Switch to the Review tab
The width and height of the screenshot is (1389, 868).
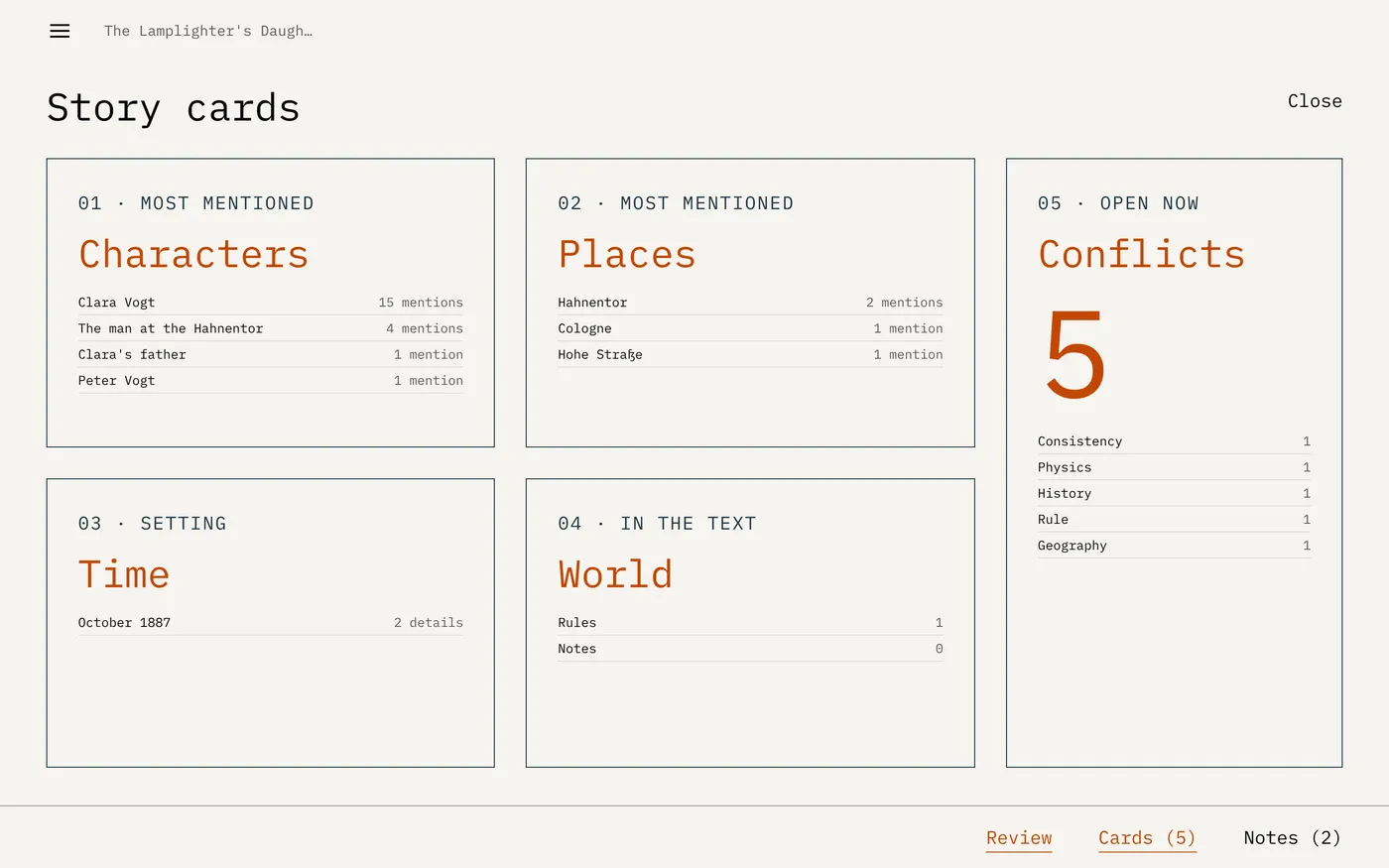coord(1019,838)
